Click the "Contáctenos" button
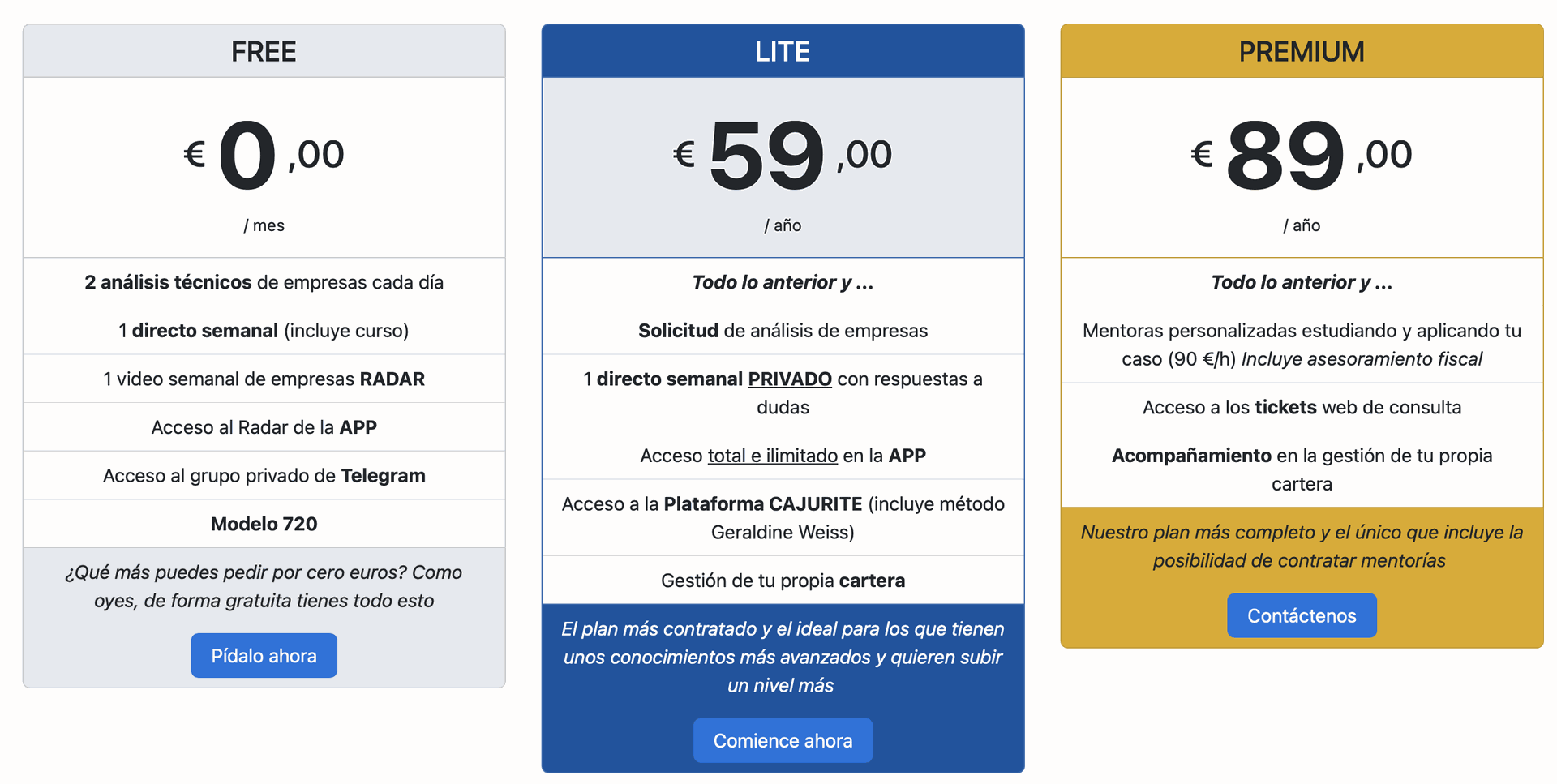 (1301, 615)
